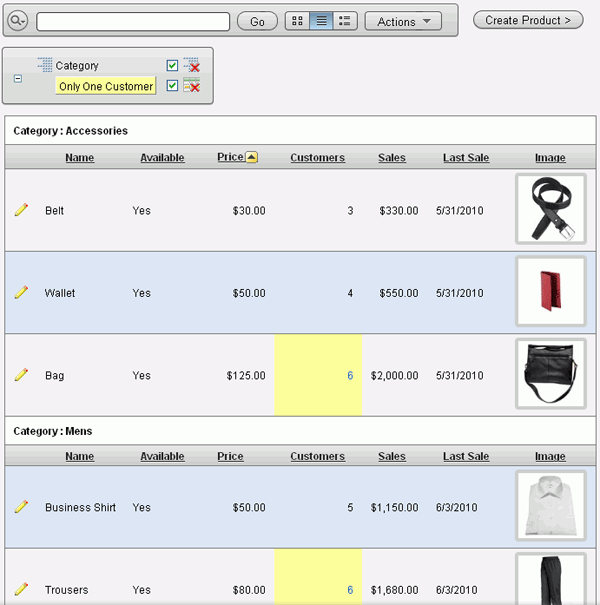Image resolution: width=600 pixels, height=605 pixels.
Task: Click the $1,680.00 sales value
Action: [x=394, y=590]
